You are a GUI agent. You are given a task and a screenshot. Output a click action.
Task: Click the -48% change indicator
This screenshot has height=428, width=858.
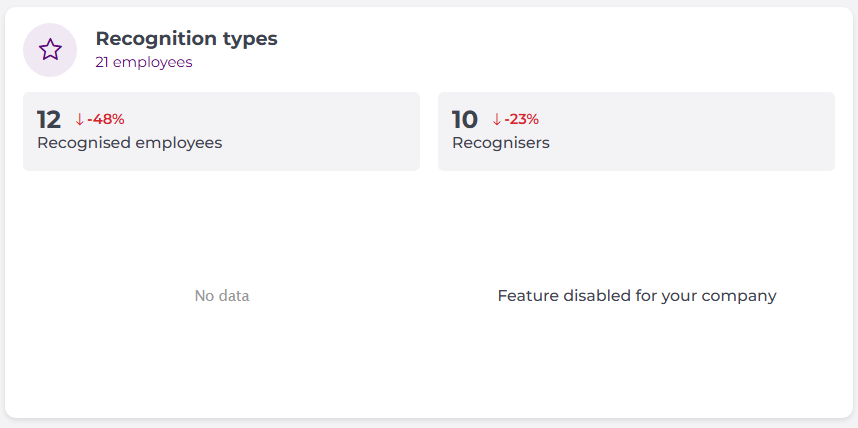pos(106,119)
